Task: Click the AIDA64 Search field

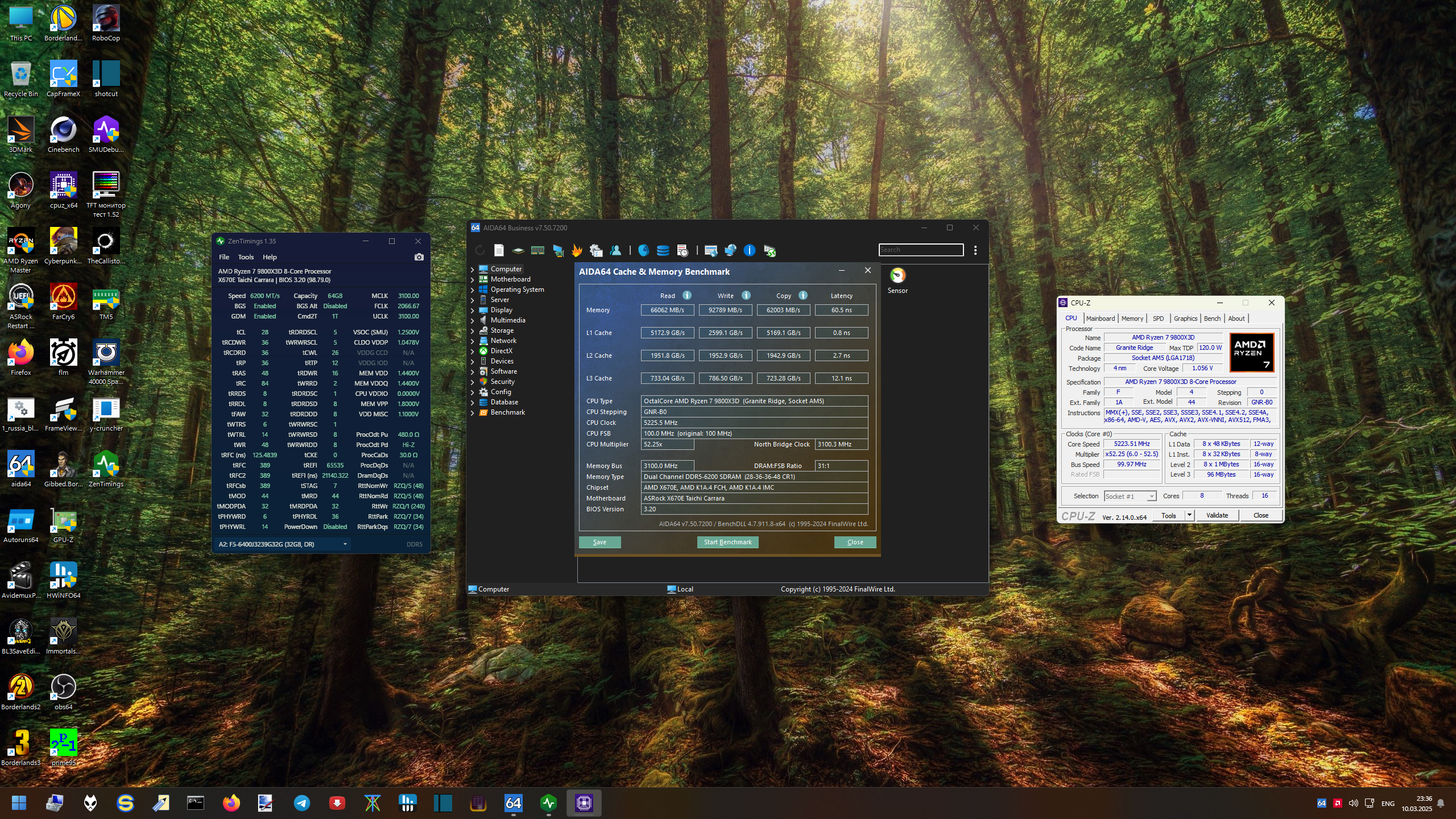Action: point(921,250)
